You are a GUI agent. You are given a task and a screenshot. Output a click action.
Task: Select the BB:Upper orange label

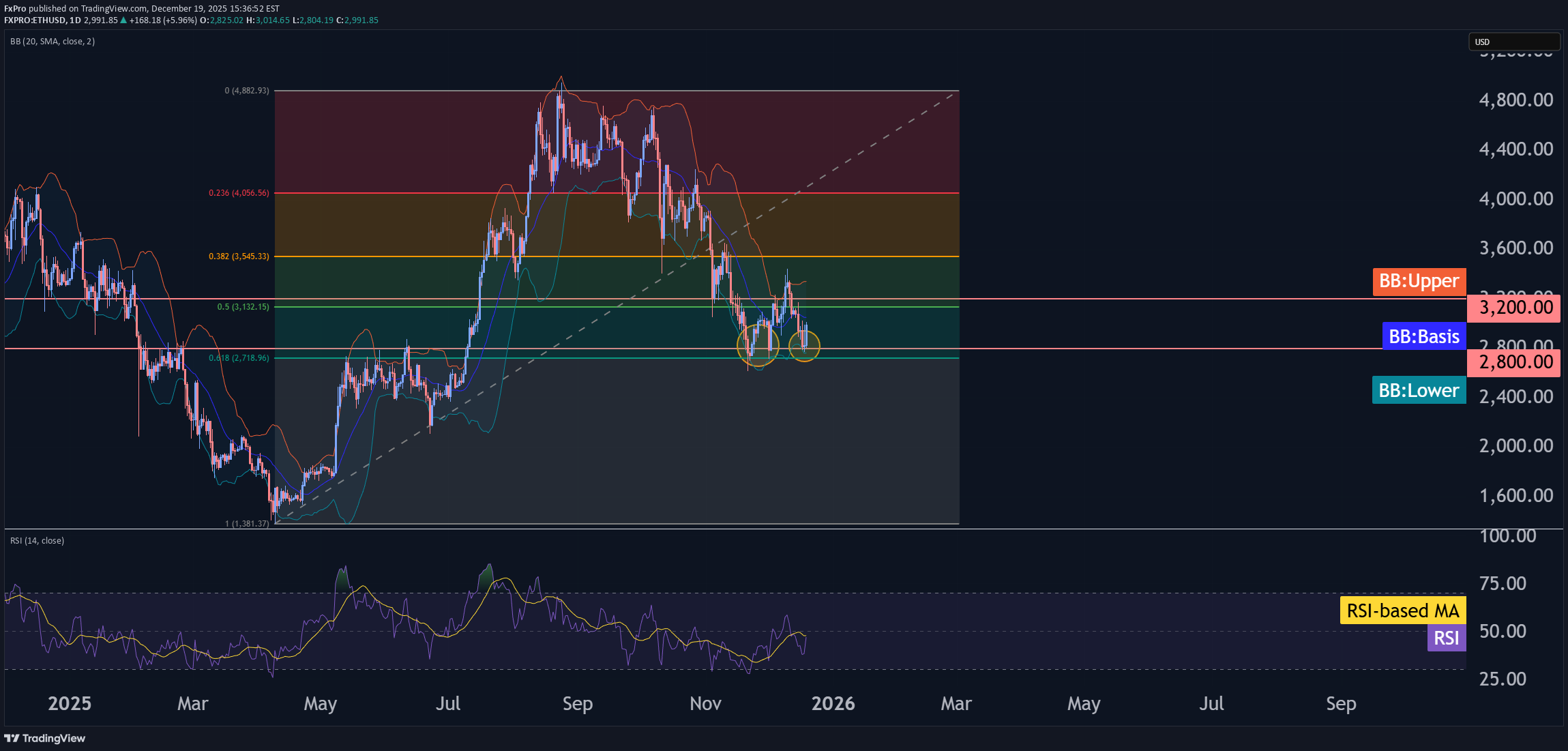point(1419,281)
